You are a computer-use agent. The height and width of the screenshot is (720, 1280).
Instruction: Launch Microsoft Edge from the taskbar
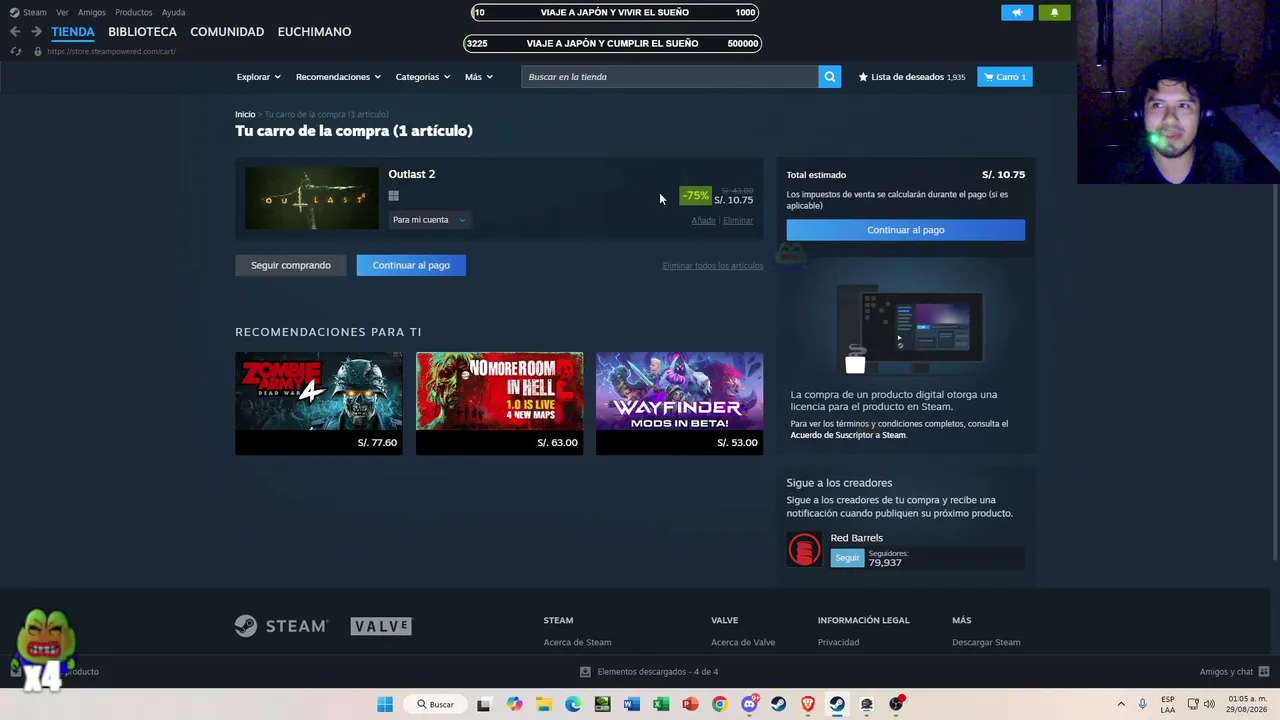[x=573, y=704]
